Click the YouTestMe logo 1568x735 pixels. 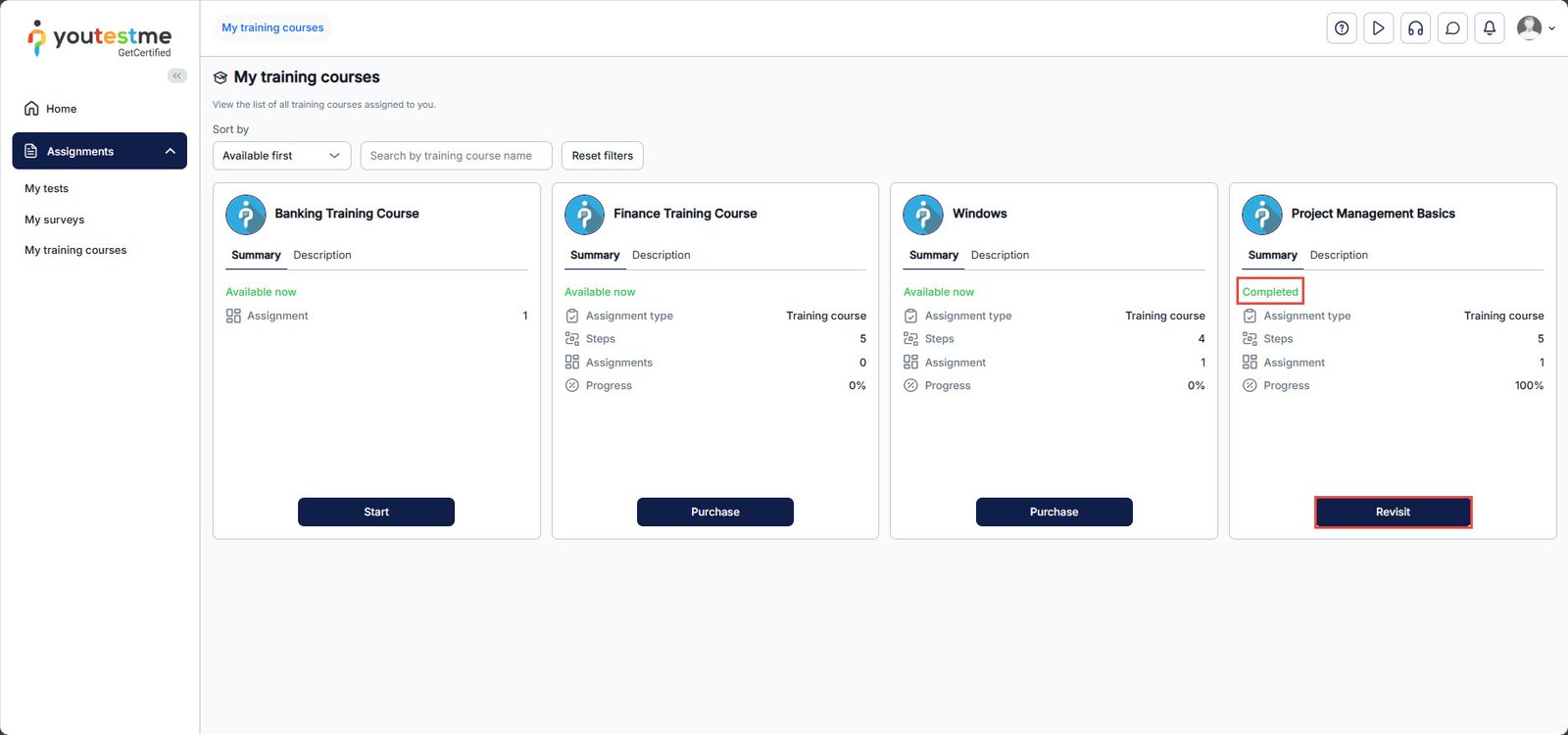99,39
